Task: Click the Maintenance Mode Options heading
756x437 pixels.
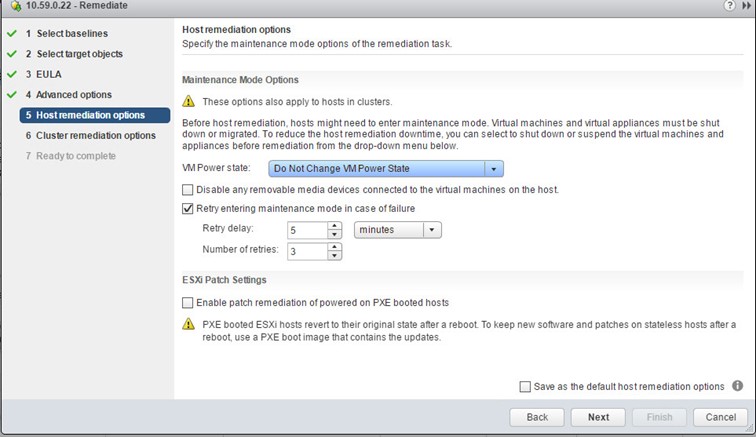Action: pyautogui.click(x=240, y=80)
